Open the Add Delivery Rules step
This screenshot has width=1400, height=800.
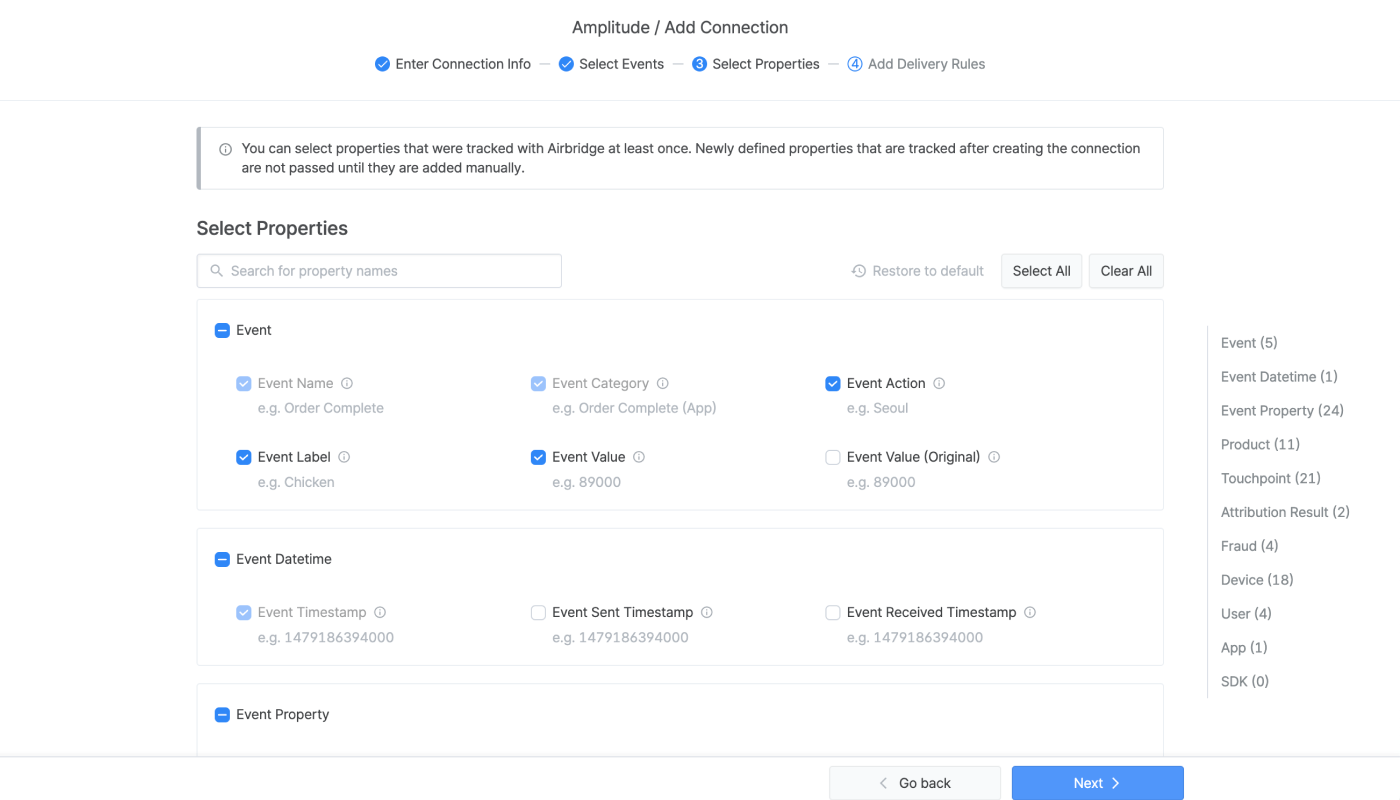[x=916, y=64]
